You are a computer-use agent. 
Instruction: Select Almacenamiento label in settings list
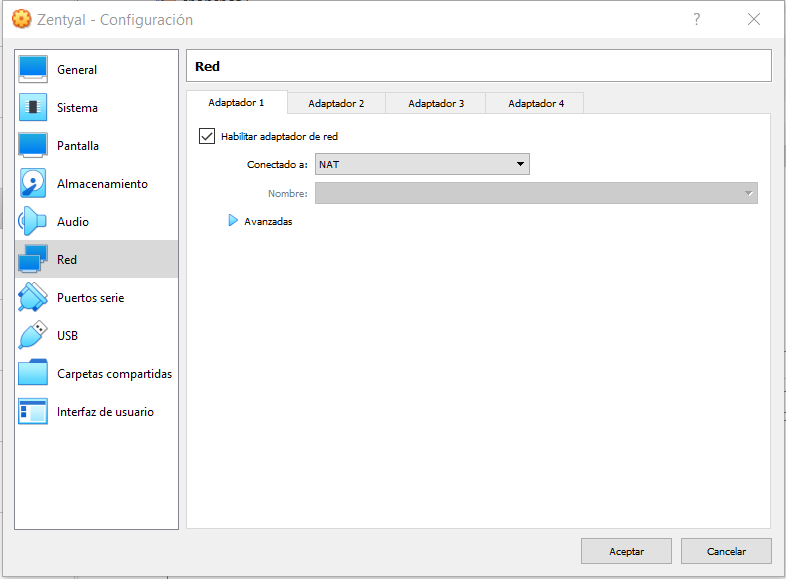click(102, 184)
